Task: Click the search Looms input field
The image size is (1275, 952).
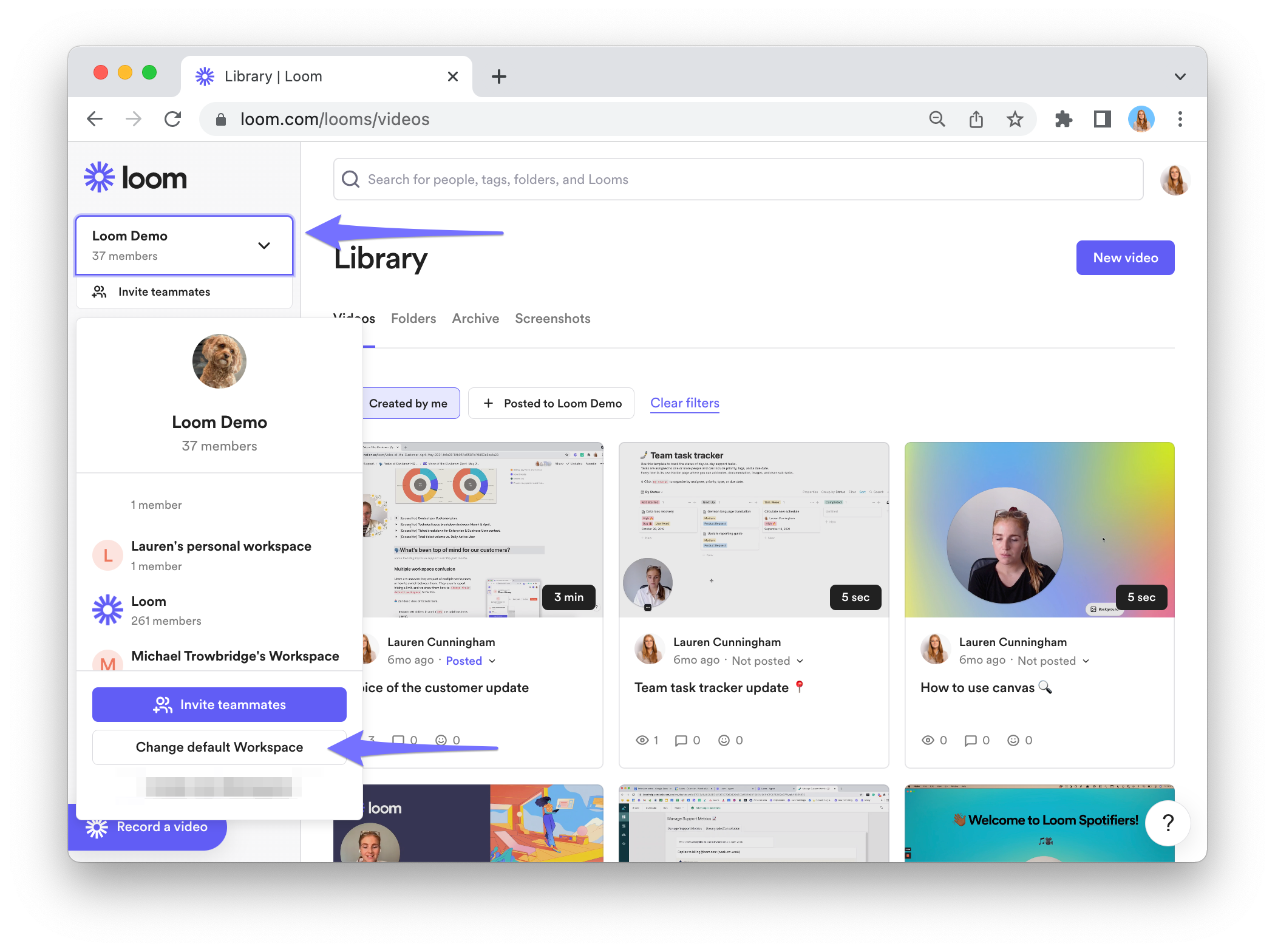Action: click(738, 180)
